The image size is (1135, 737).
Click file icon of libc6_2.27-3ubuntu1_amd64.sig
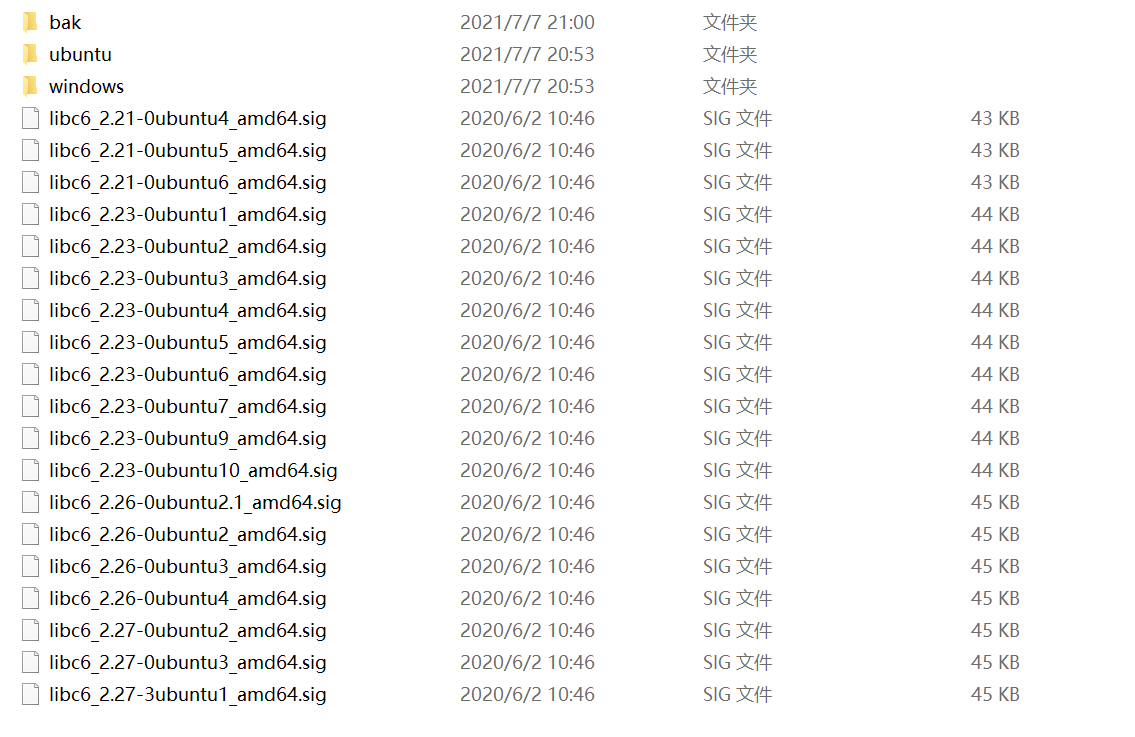click(x=30, y=694)
